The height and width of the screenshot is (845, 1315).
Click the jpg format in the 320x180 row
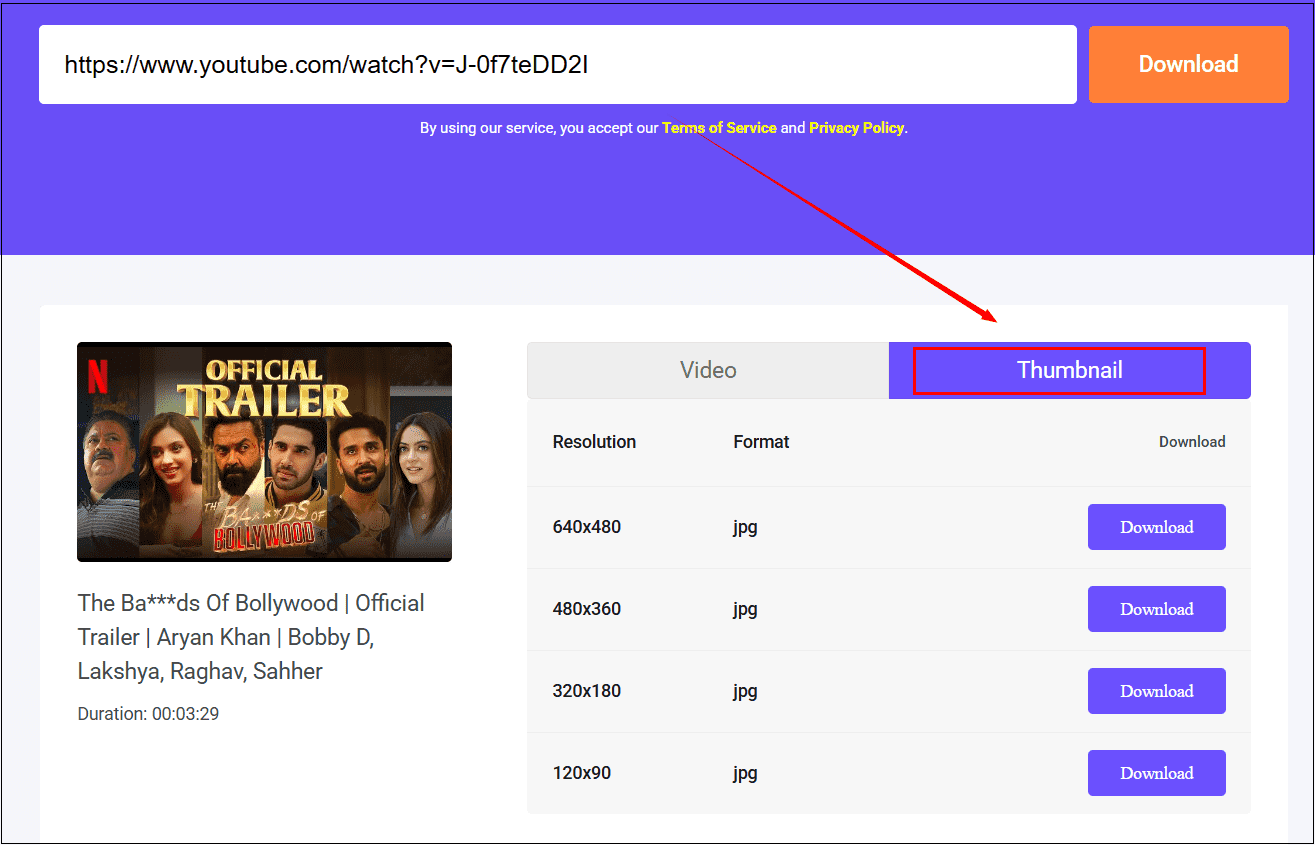pyautogui.click(x=745, y=692)
